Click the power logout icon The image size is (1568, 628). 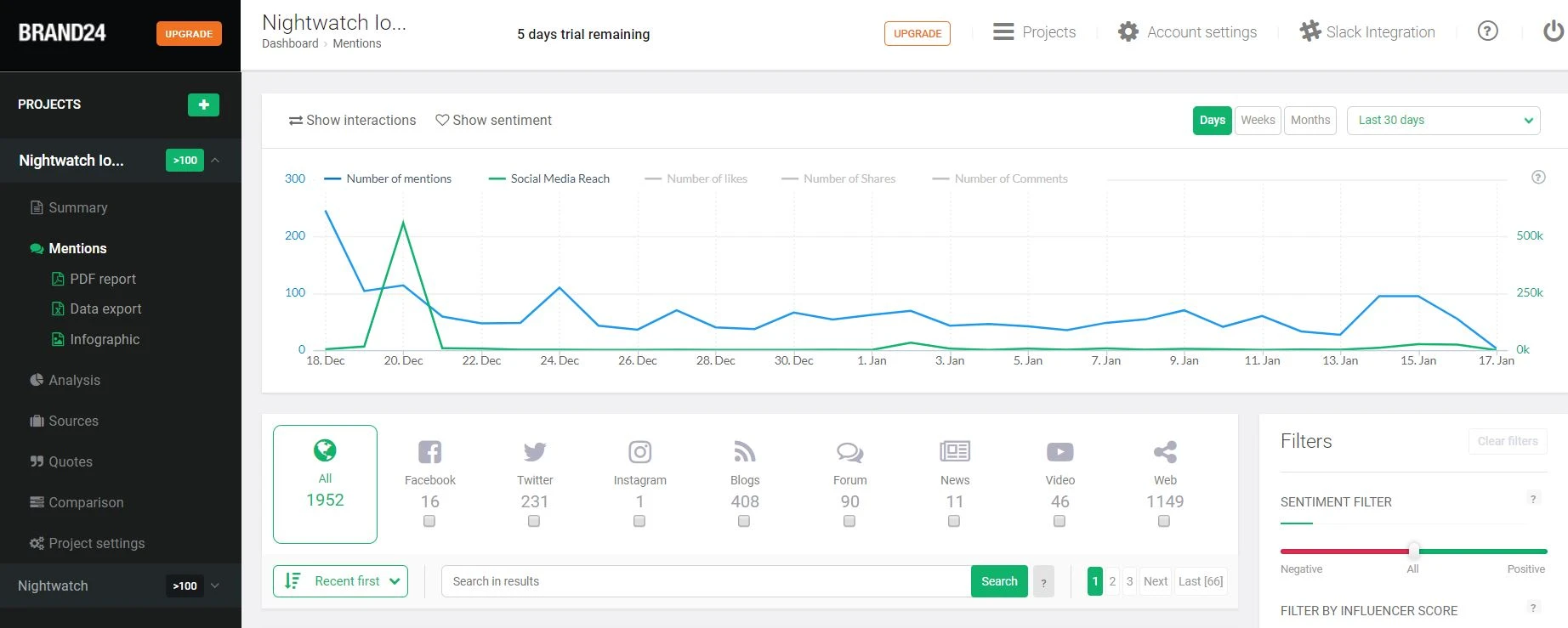click(x=1553, y=31)
